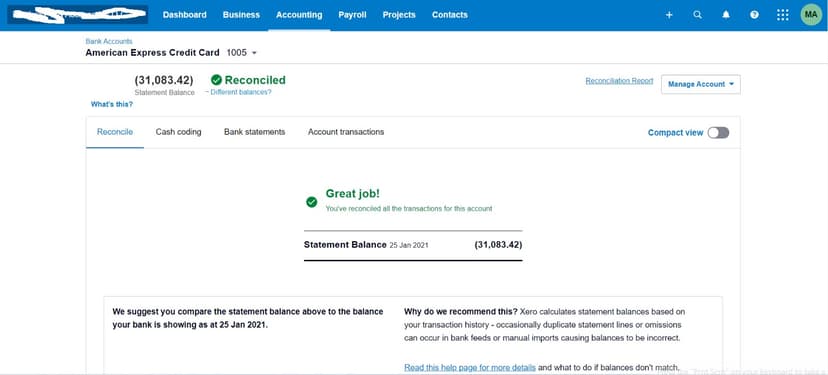Image resolution: width=828 pixels, height=375 pixels.
Task: Click the redacted organisation name in header
Action: [78, 15]
